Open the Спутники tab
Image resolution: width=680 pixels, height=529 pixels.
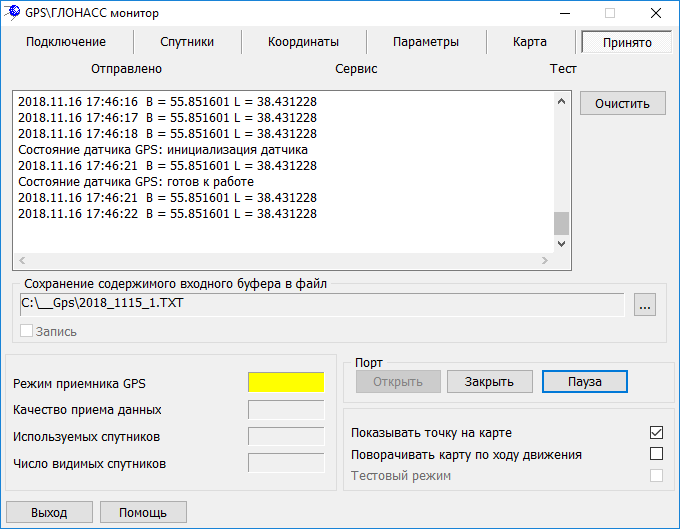click(x=187, y=42)
